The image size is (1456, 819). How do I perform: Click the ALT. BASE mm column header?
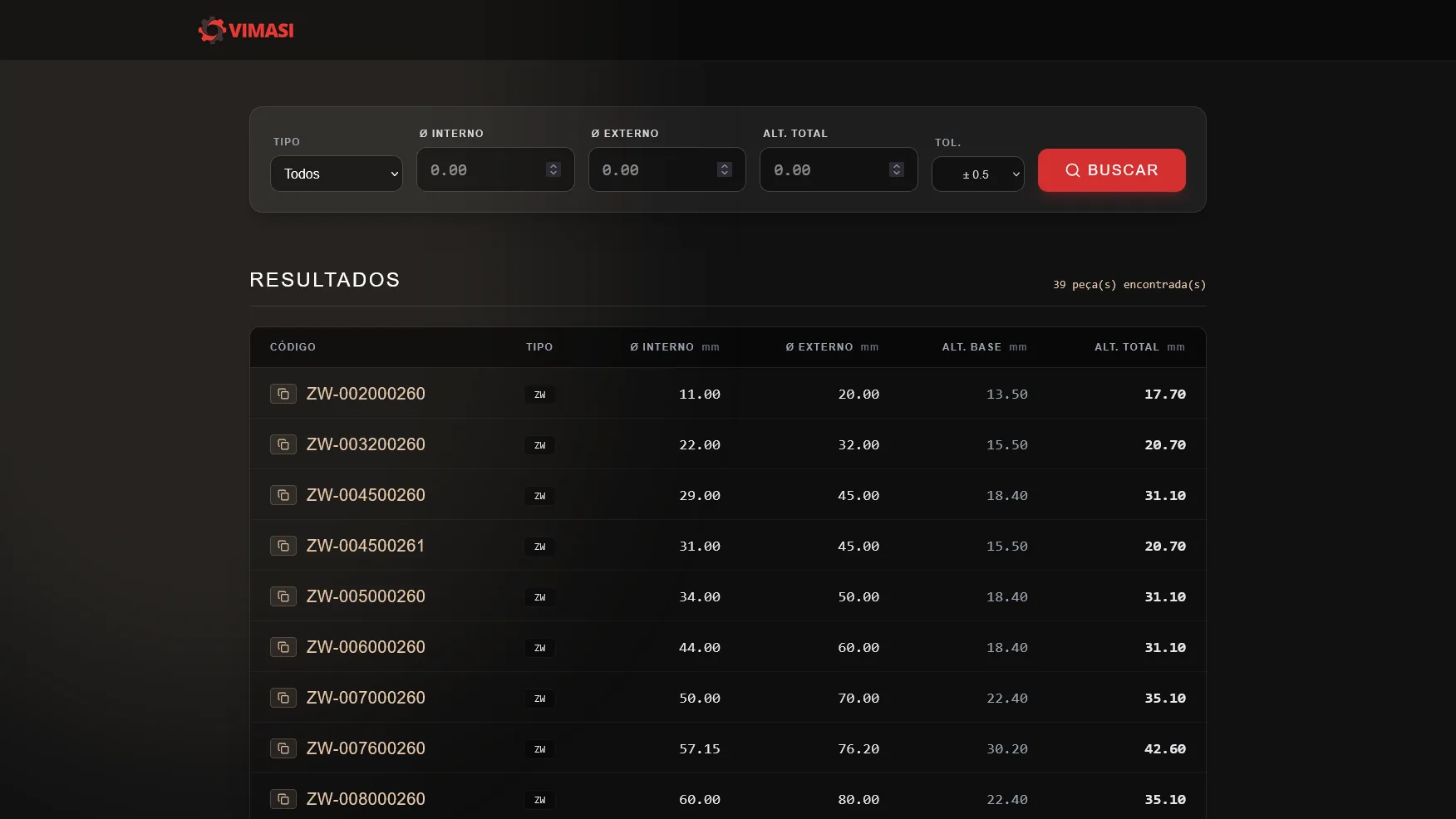(985, 347)
